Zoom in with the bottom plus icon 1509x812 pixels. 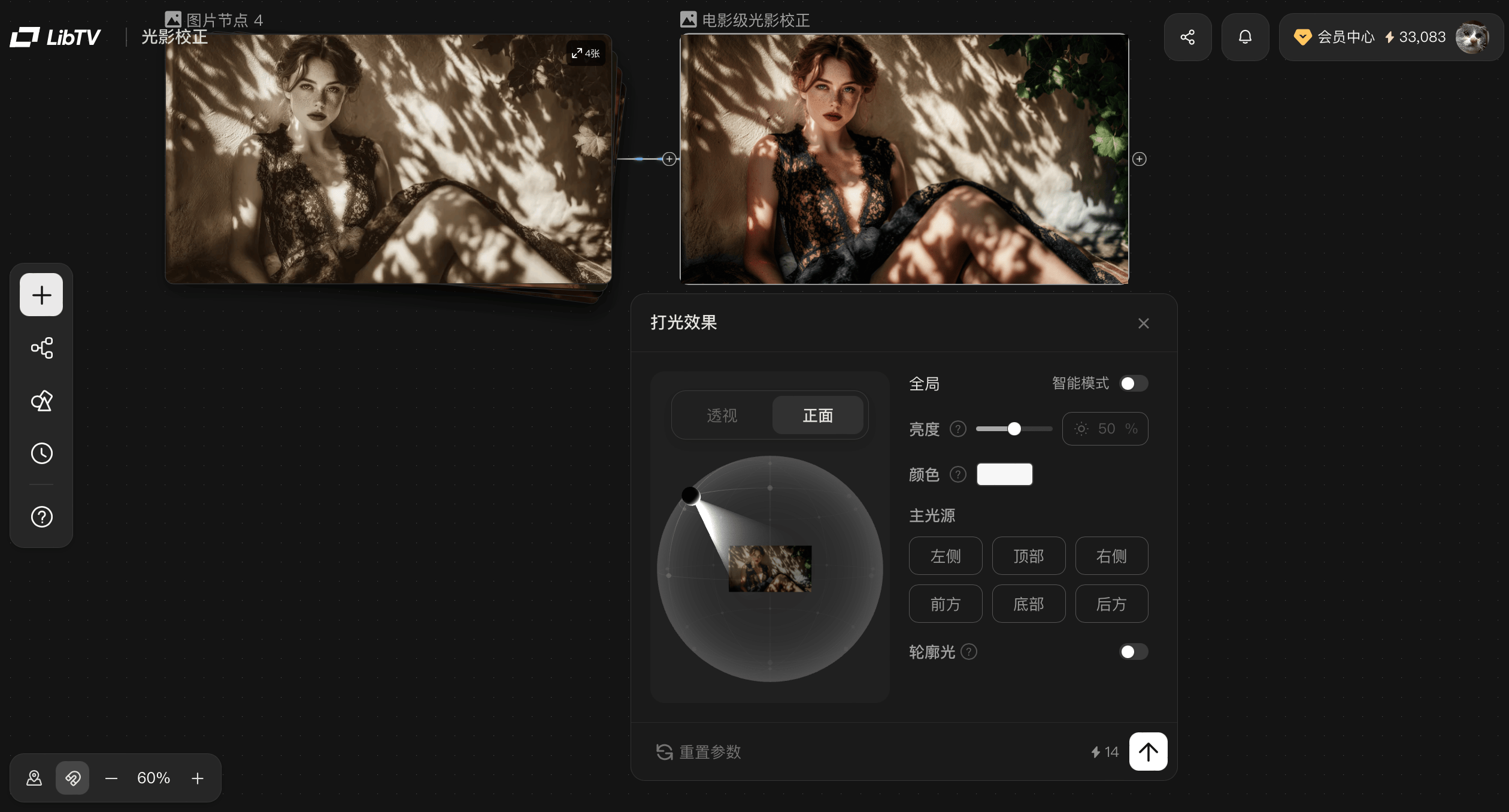(x=198, y=778)
